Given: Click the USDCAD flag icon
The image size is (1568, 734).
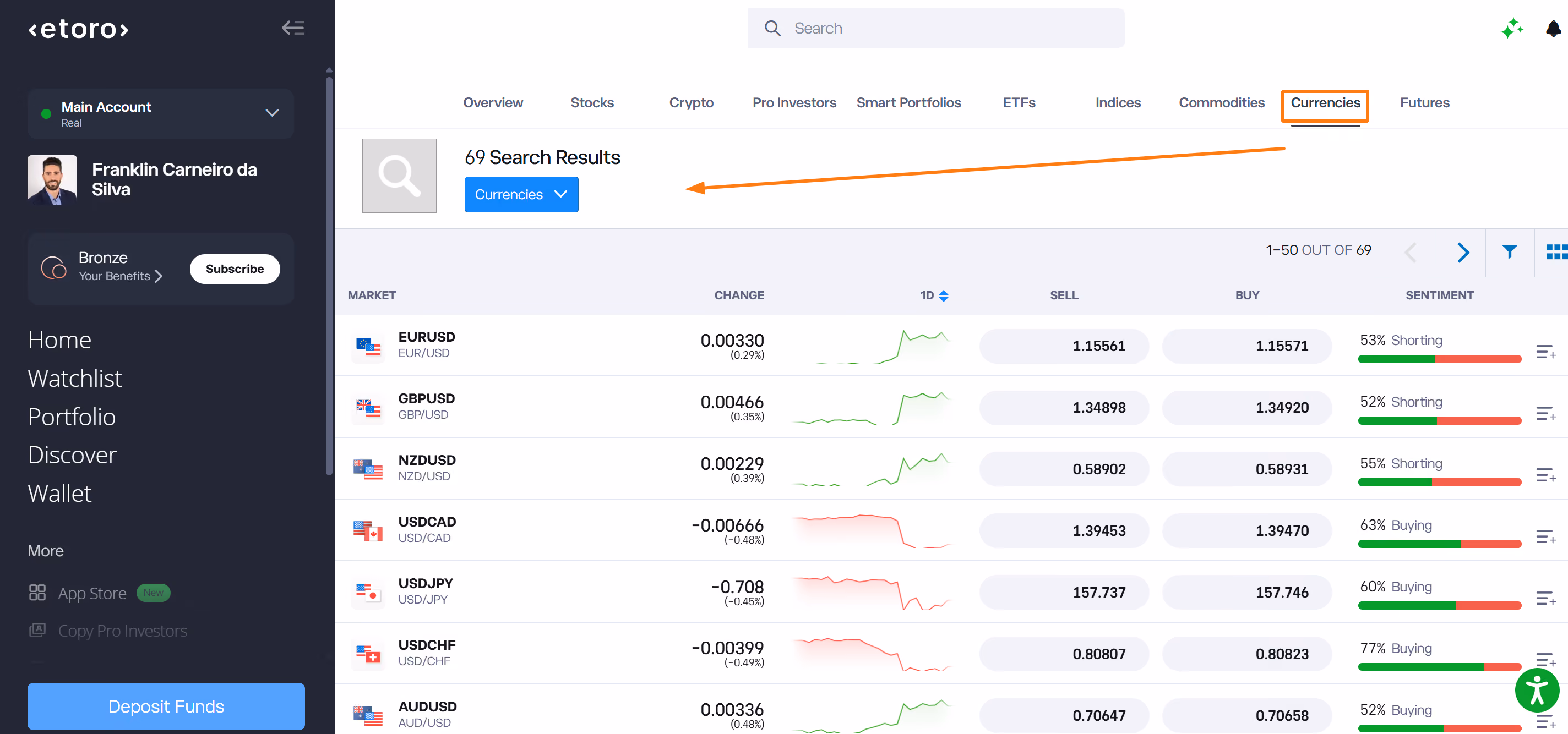Looking at the screenshot, I should (x=368, y=531).
